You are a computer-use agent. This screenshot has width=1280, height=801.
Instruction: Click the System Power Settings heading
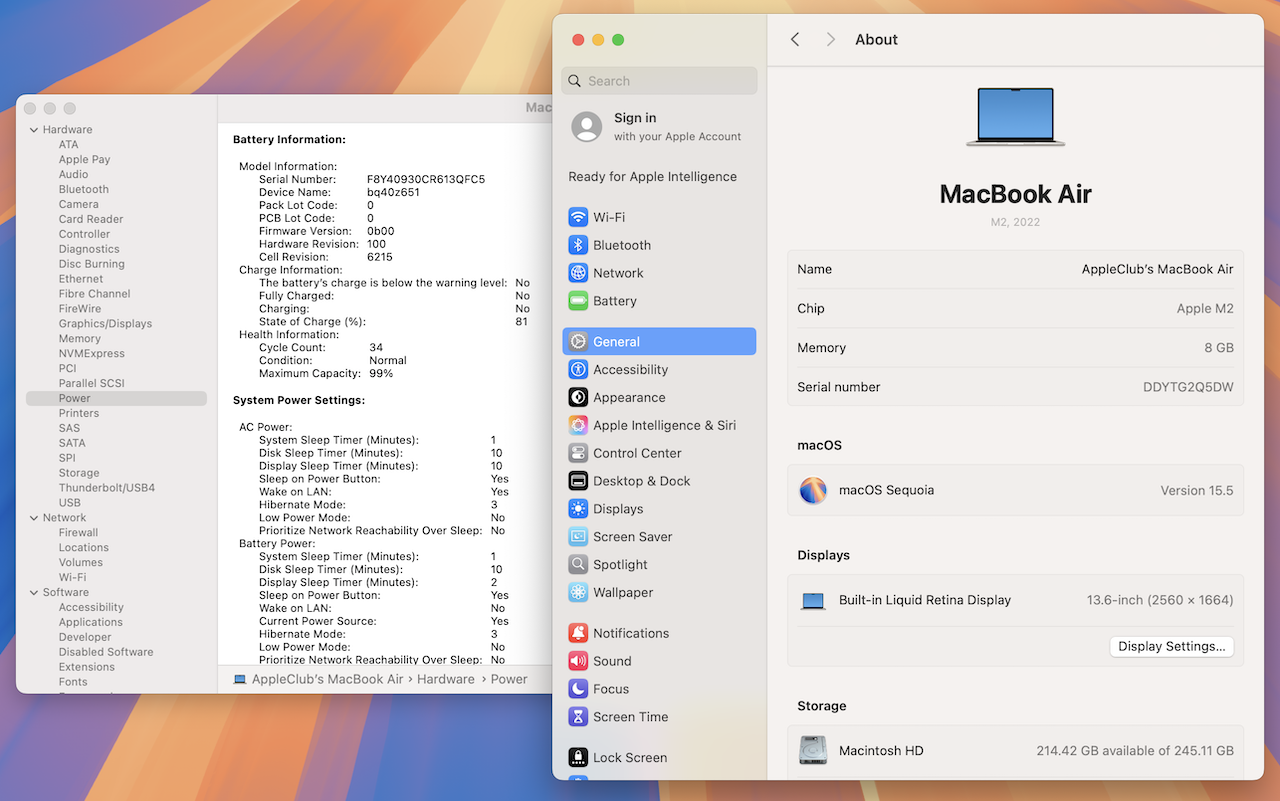coord(299,400)
